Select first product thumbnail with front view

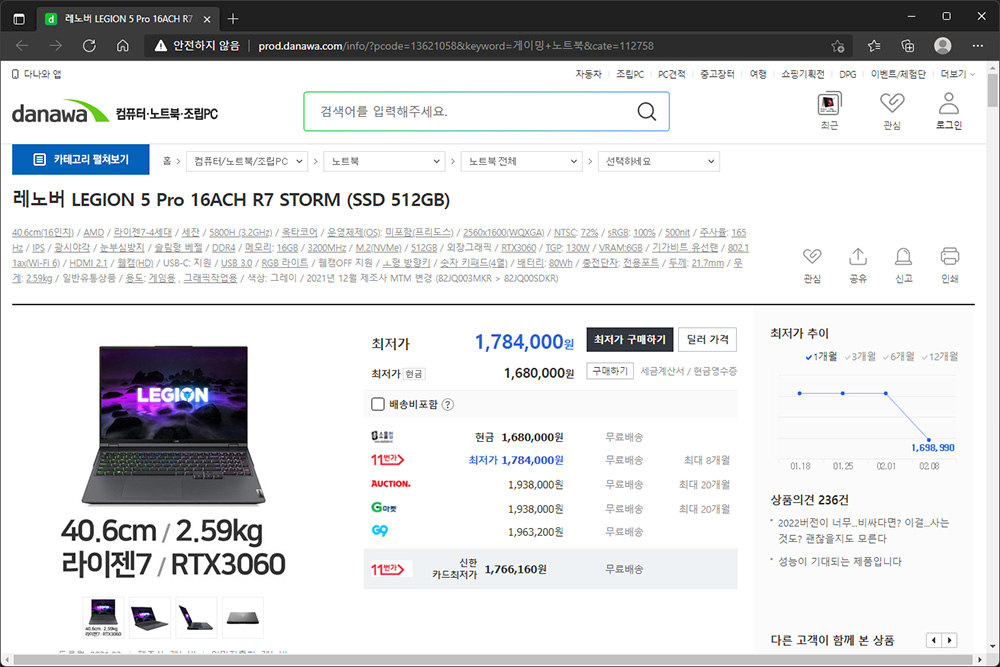103,617
